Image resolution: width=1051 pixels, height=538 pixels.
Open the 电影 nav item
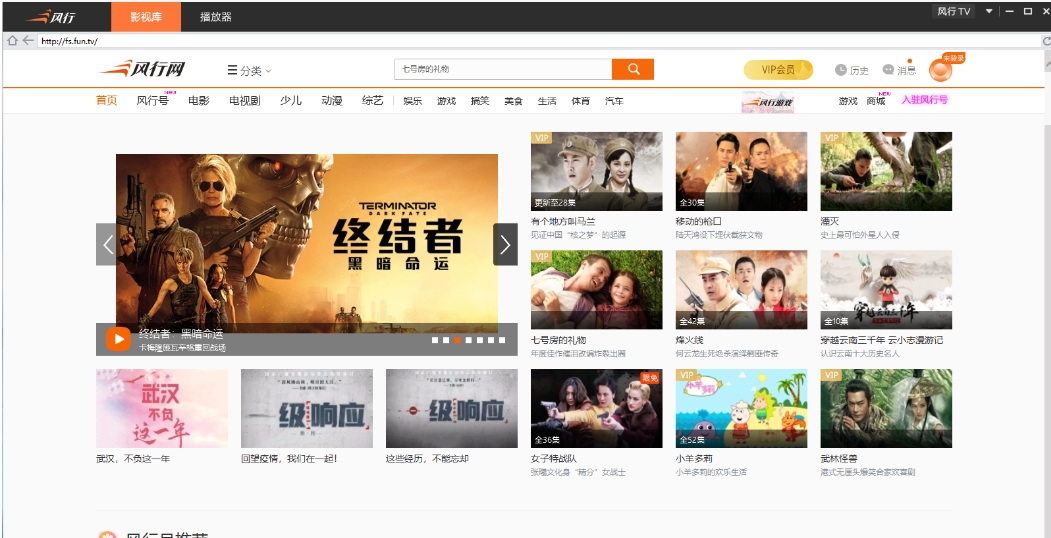(x=198, y=100)
